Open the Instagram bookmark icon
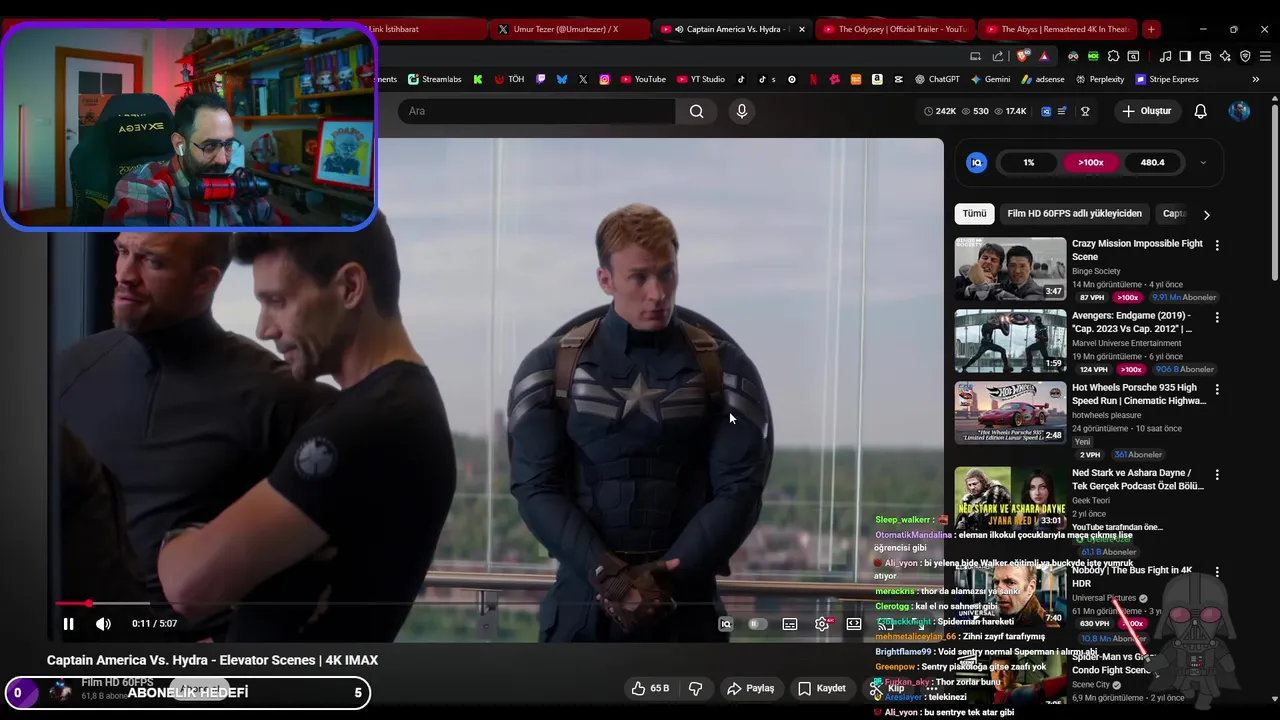 tap(604, 79)
